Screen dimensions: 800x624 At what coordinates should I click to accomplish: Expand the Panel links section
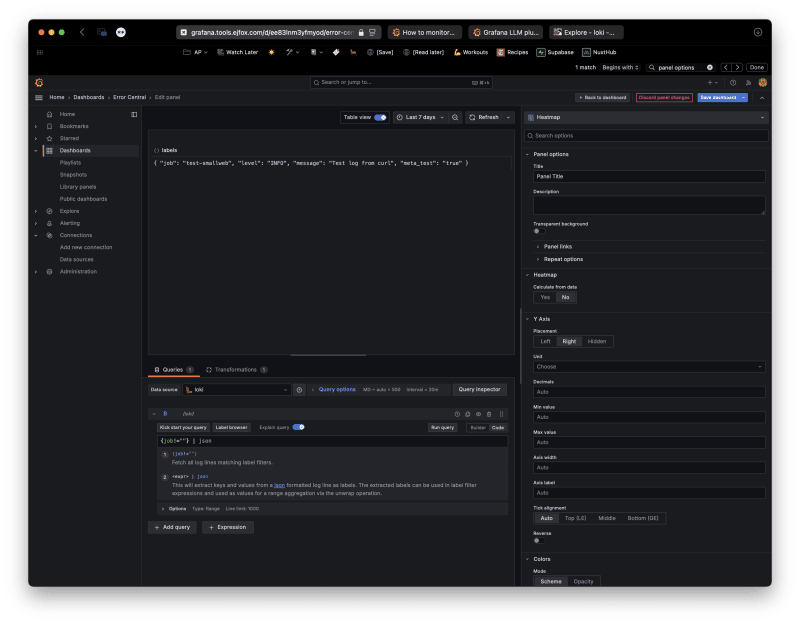(556, 246)
